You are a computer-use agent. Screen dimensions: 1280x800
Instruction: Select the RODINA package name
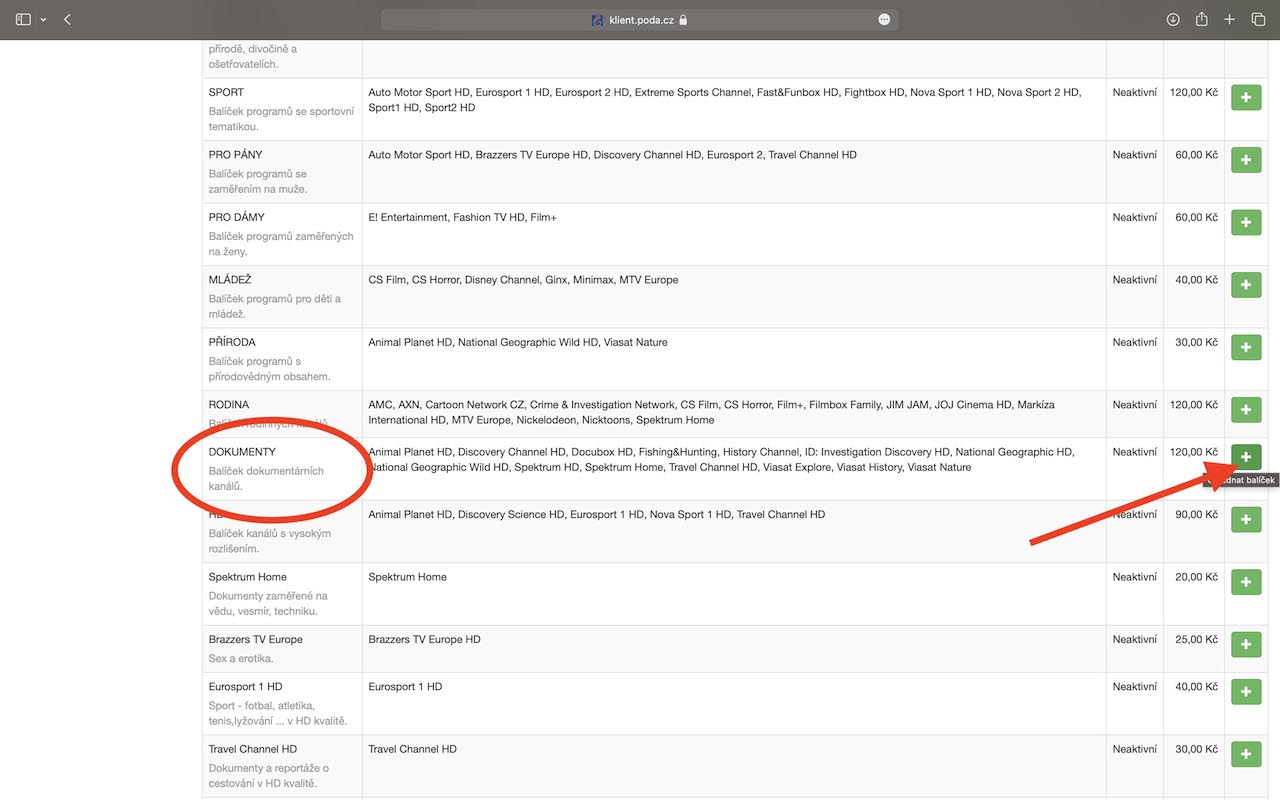229,405
